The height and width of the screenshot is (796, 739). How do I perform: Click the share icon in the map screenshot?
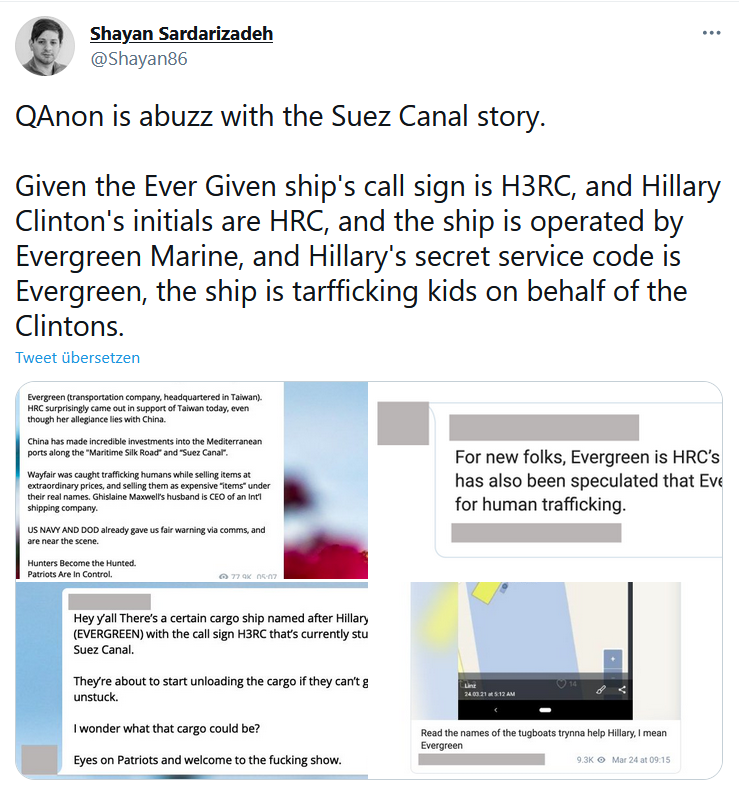point(622,689)
